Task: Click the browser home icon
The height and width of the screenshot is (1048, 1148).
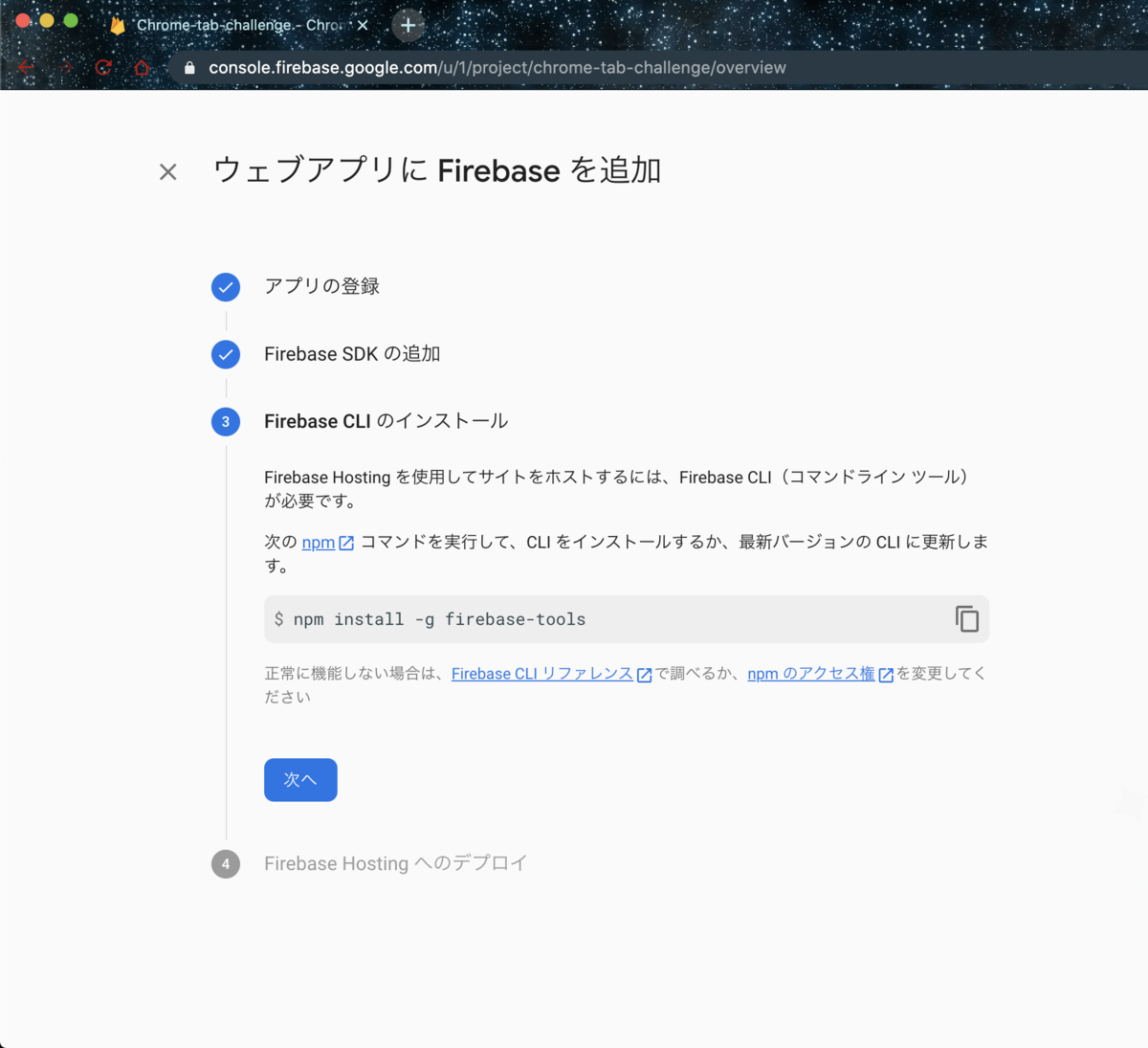Action: point(142,67)
